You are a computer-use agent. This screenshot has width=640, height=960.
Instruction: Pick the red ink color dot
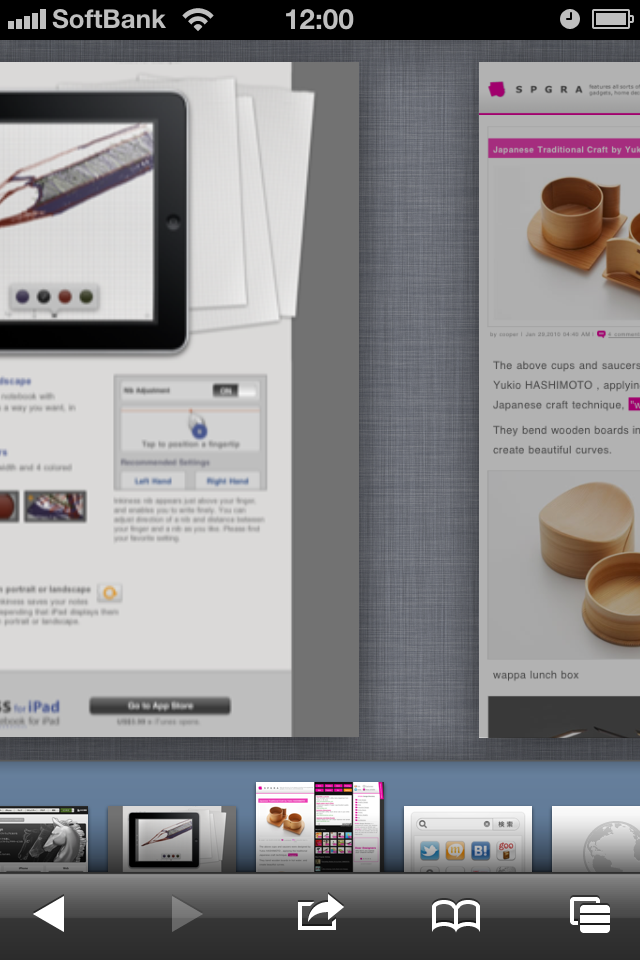click(65, 297)
